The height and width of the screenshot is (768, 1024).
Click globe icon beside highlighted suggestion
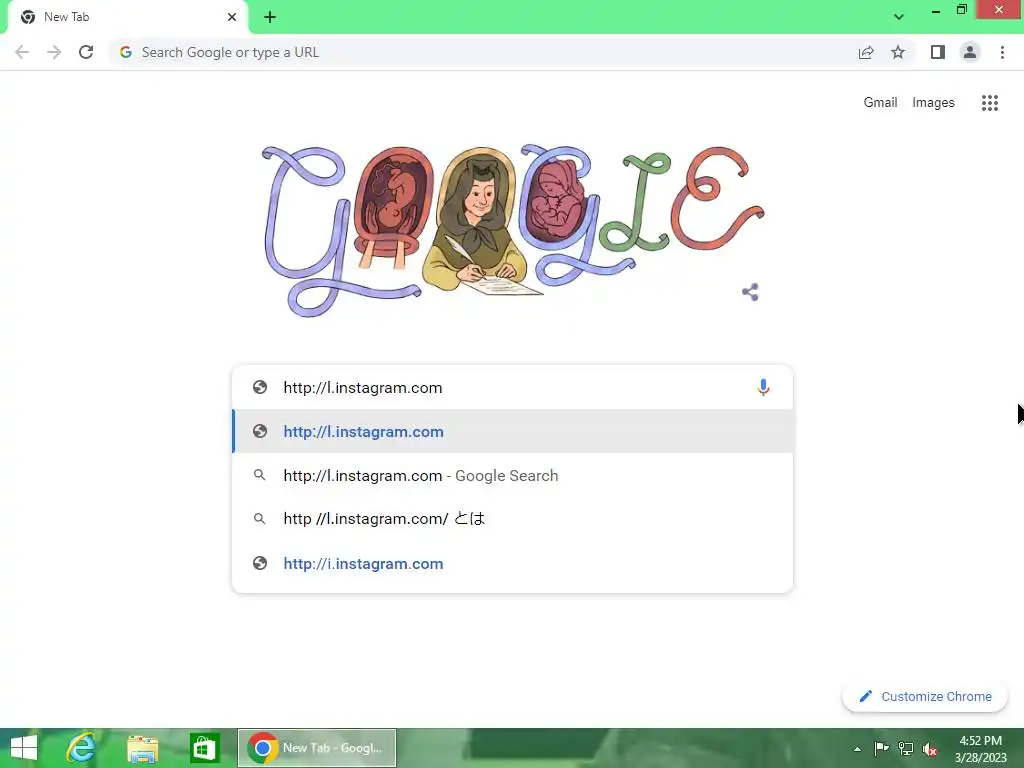pos(260,431)
